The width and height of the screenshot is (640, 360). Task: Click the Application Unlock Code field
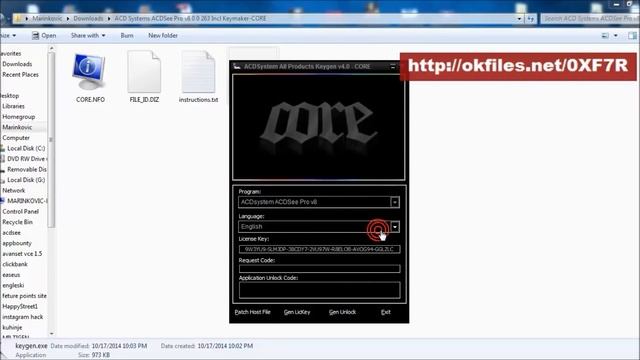[x=319, y=290]
